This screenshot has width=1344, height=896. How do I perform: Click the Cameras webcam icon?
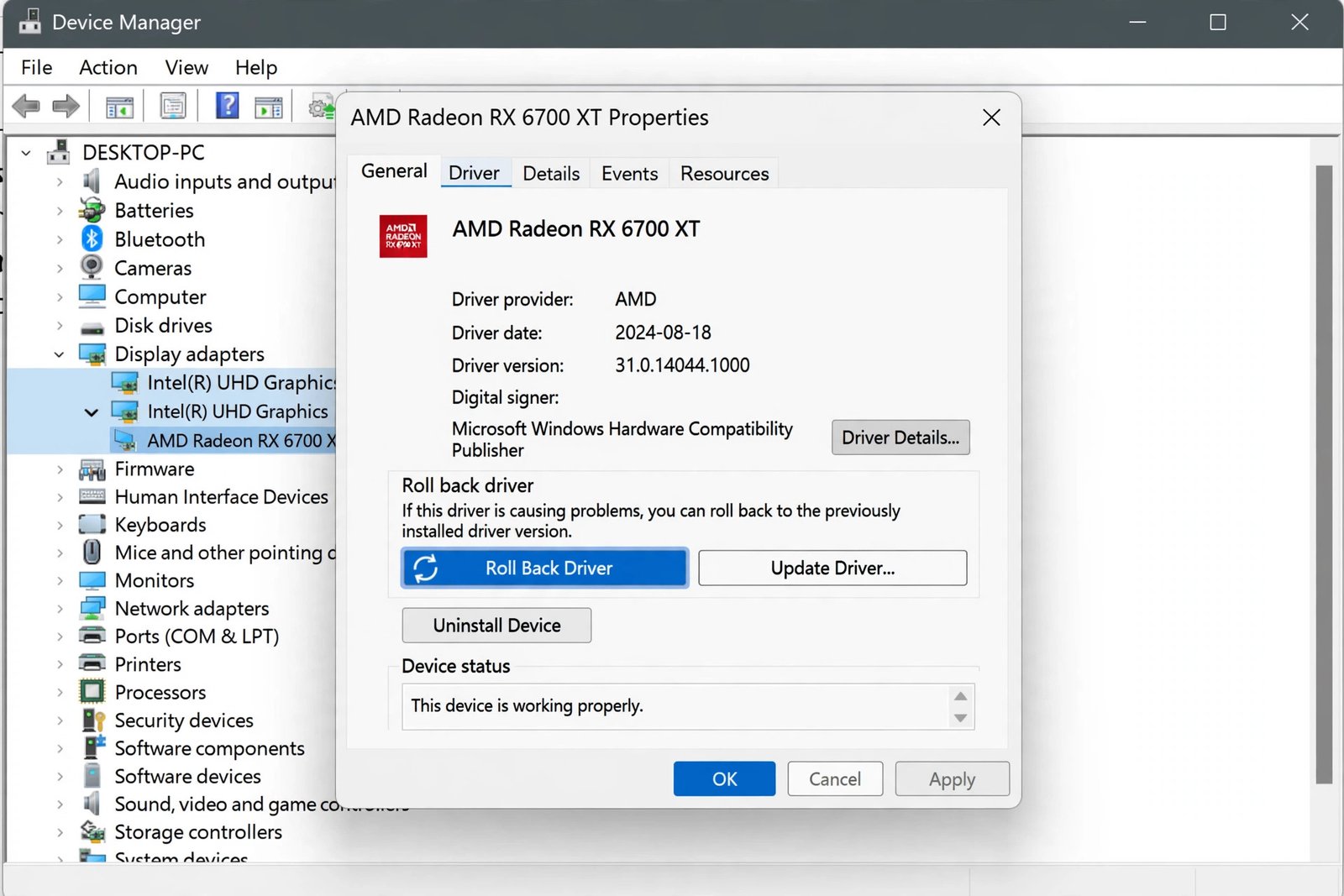coord(92,267)
